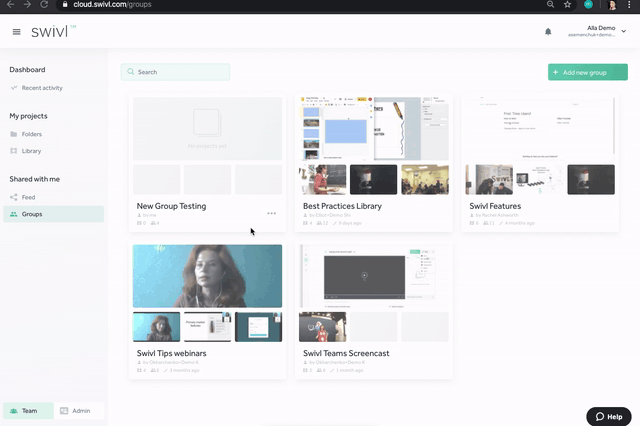
Task: Click the Swivl logo
Action: click(50, 32)
